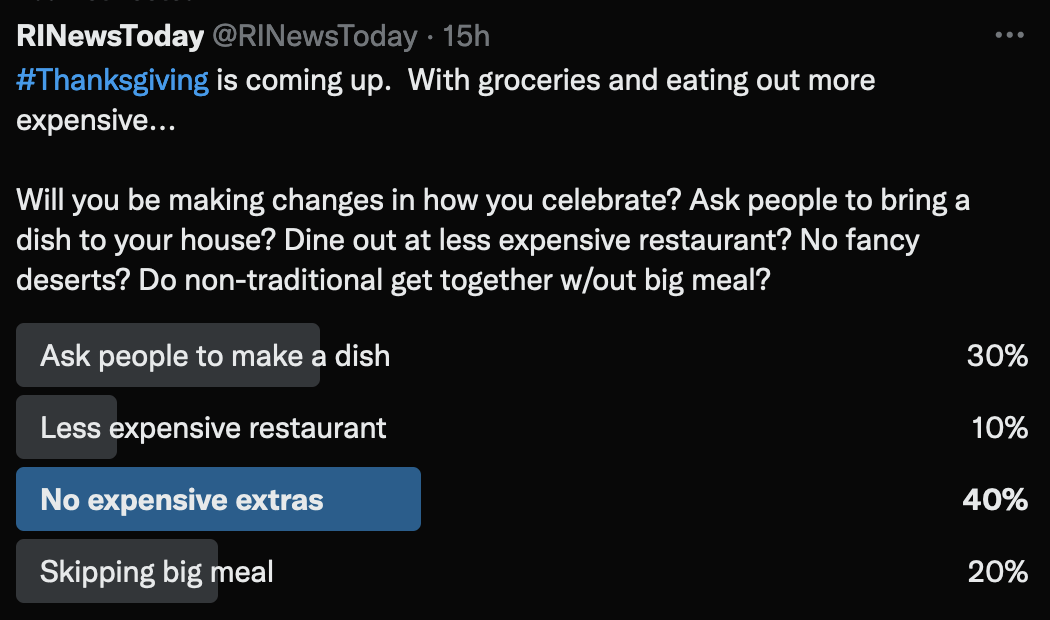This screenshot has height=620, width=1050.
Task: Click the @RINewsToday handle
Action: pos(312,37)
